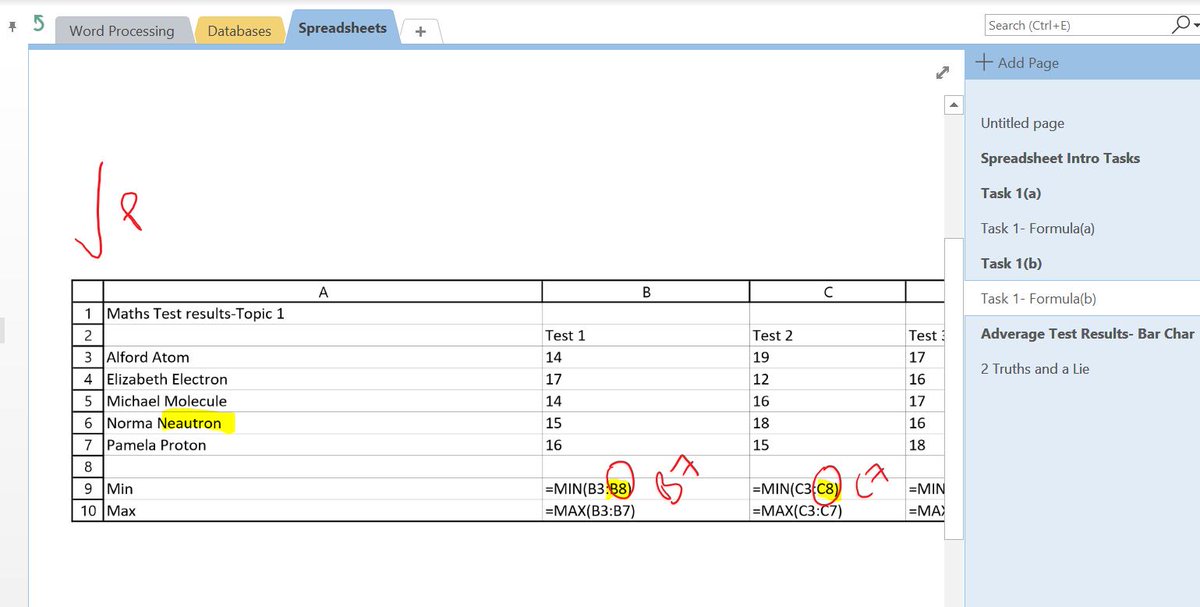The width and height of the screenshot is (1200, 607).
Task: Click the '=MIN(B3:B8)' formula cell
Action: (x=646, y=489)
